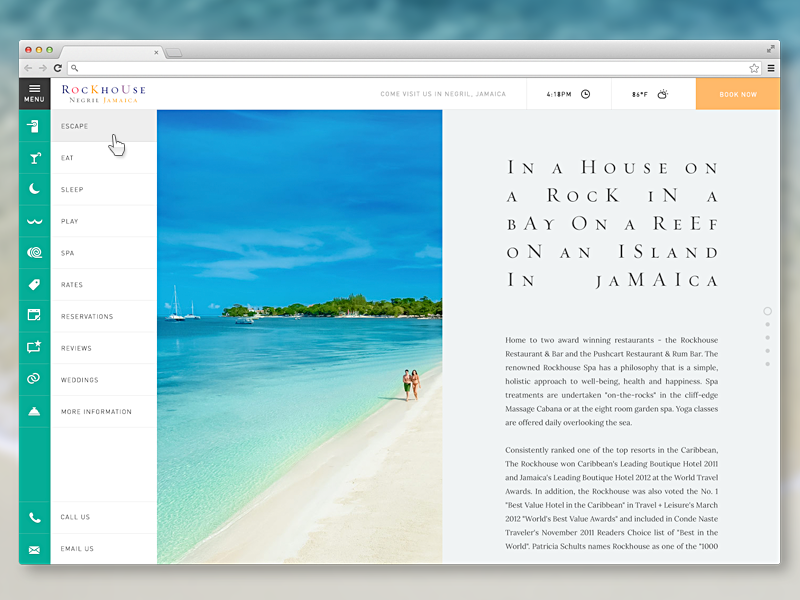Click the linked rings Weddings icon
Screen dimensions: 800x600
coord(34,379)
